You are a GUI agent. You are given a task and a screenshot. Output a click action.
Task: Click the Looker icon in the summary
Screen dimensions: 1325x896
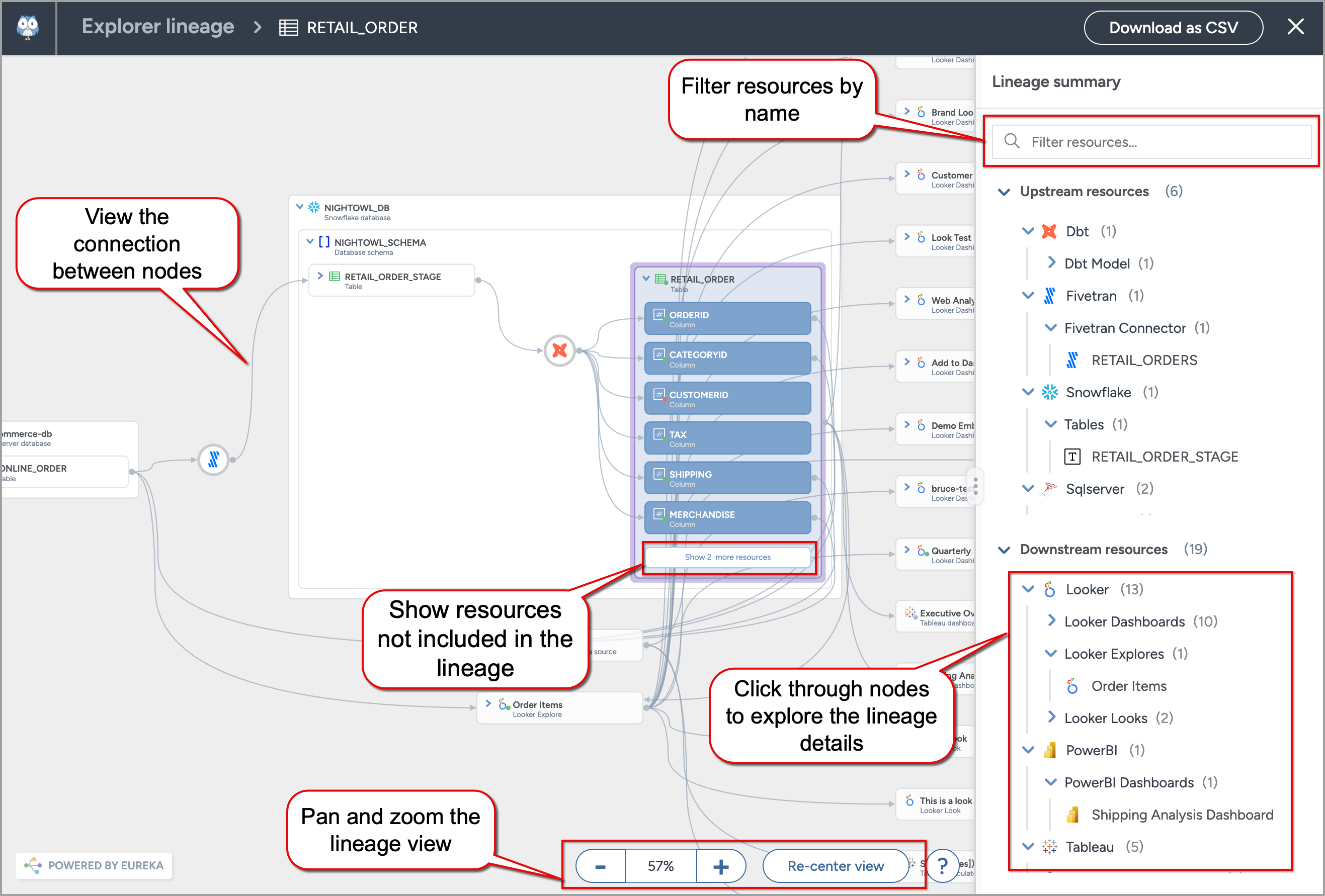(1049, 589)
